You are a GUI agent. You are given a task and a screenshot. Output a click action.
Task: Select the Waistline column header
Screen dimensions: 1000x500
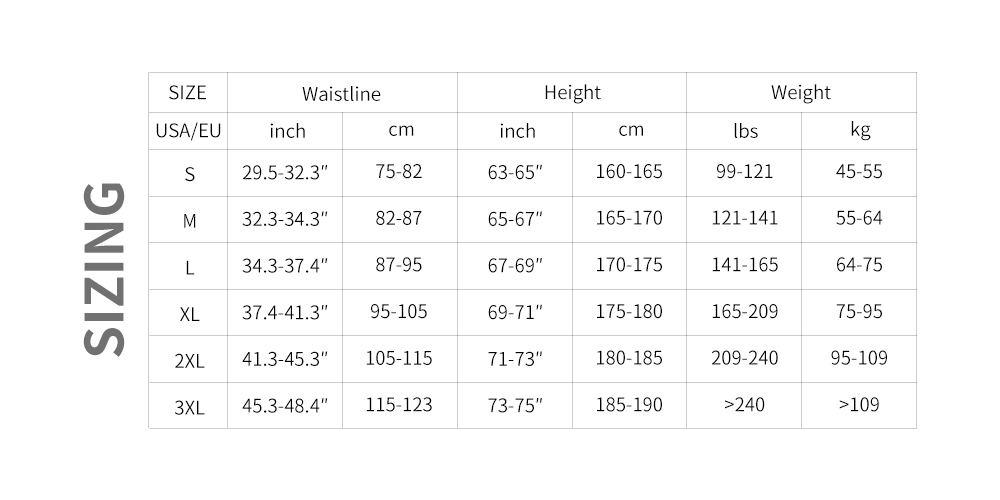341,94
